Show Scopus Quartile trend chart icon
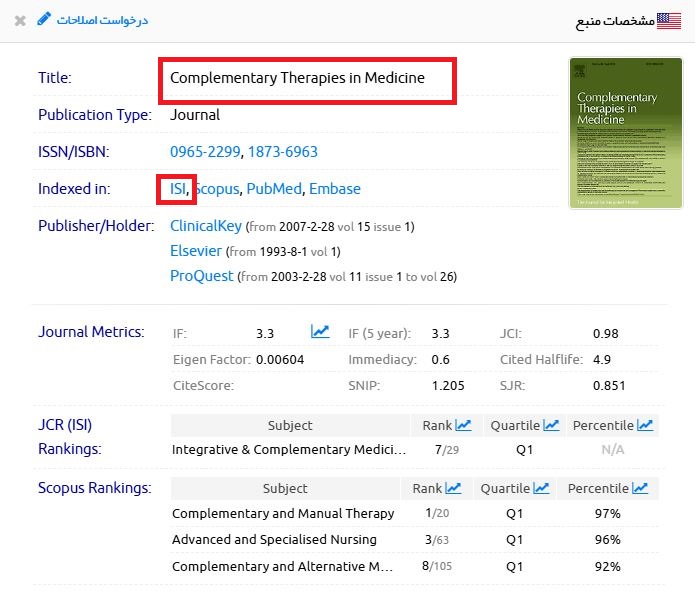 541,488
